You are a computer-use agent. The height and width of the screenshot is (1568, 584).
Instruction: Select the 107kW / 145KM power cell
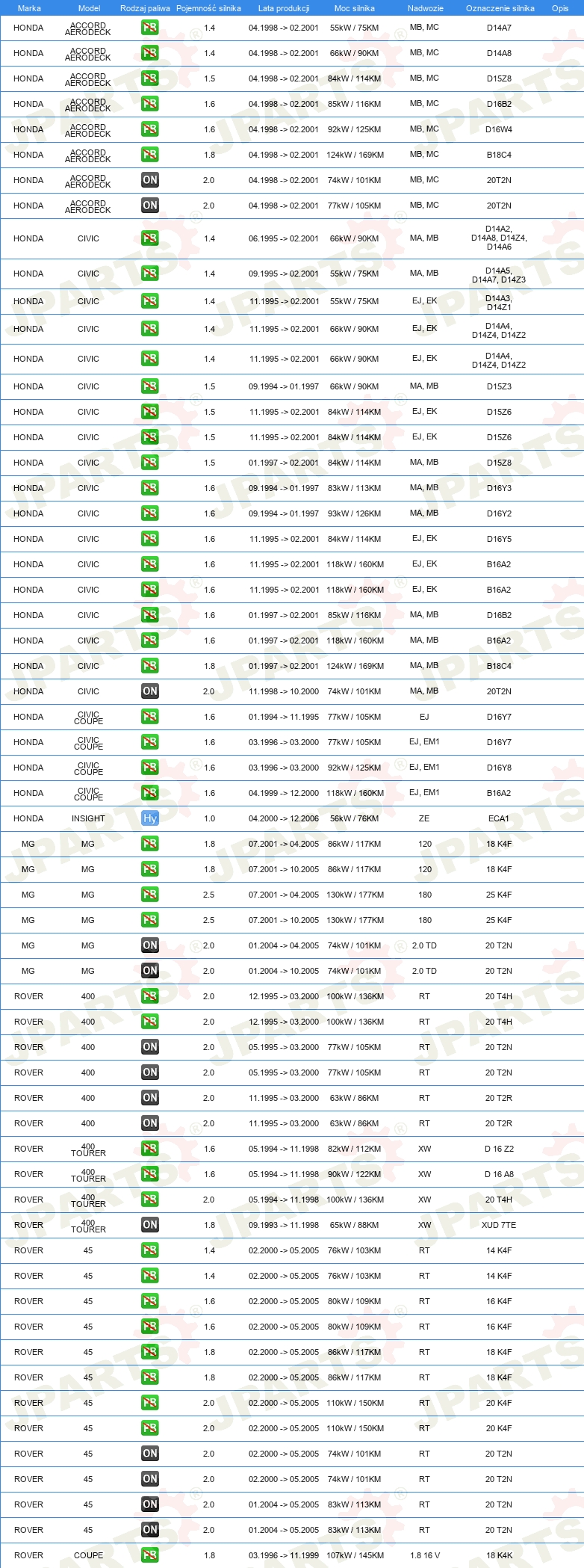coord(355,1555)
